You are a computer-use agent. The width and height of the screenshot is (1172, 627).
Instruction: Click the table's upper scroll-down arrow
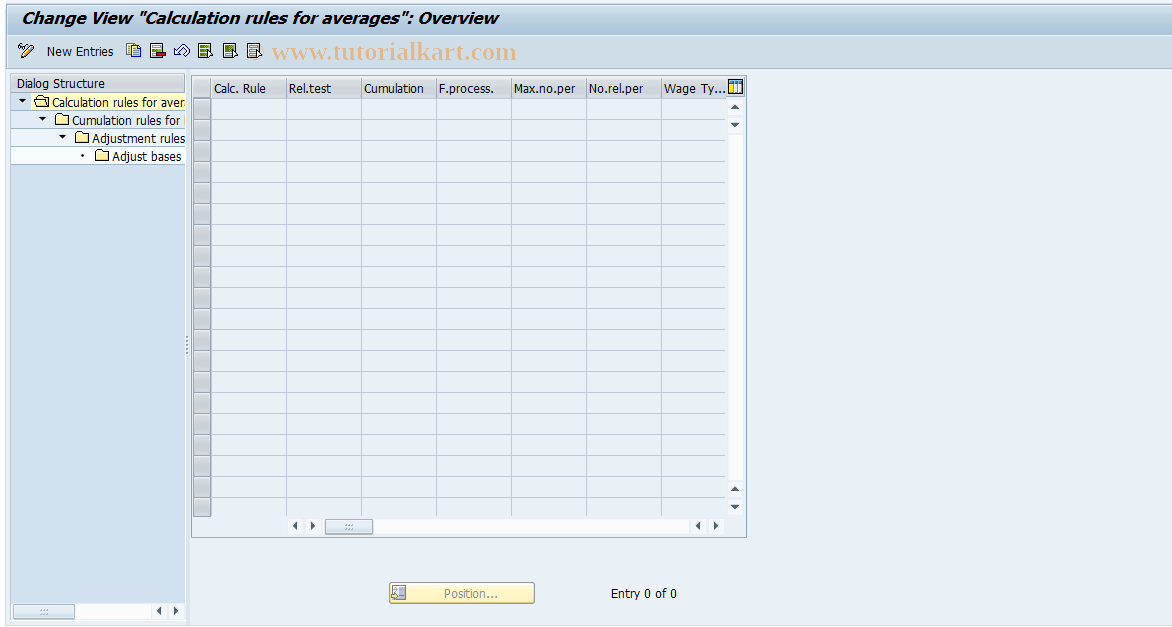[735, 125]
